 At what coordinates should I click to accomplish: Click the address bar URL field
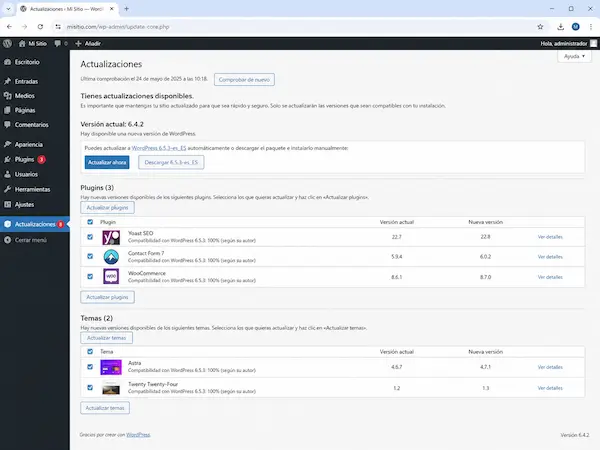pos(298,27)
